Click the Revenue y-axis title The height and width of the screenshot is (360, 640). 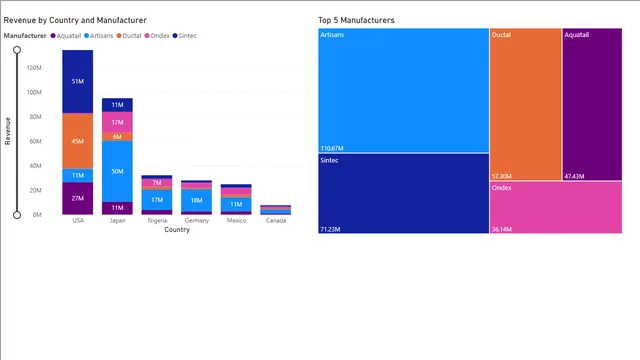pyautogui.click(x=7, y=131)
